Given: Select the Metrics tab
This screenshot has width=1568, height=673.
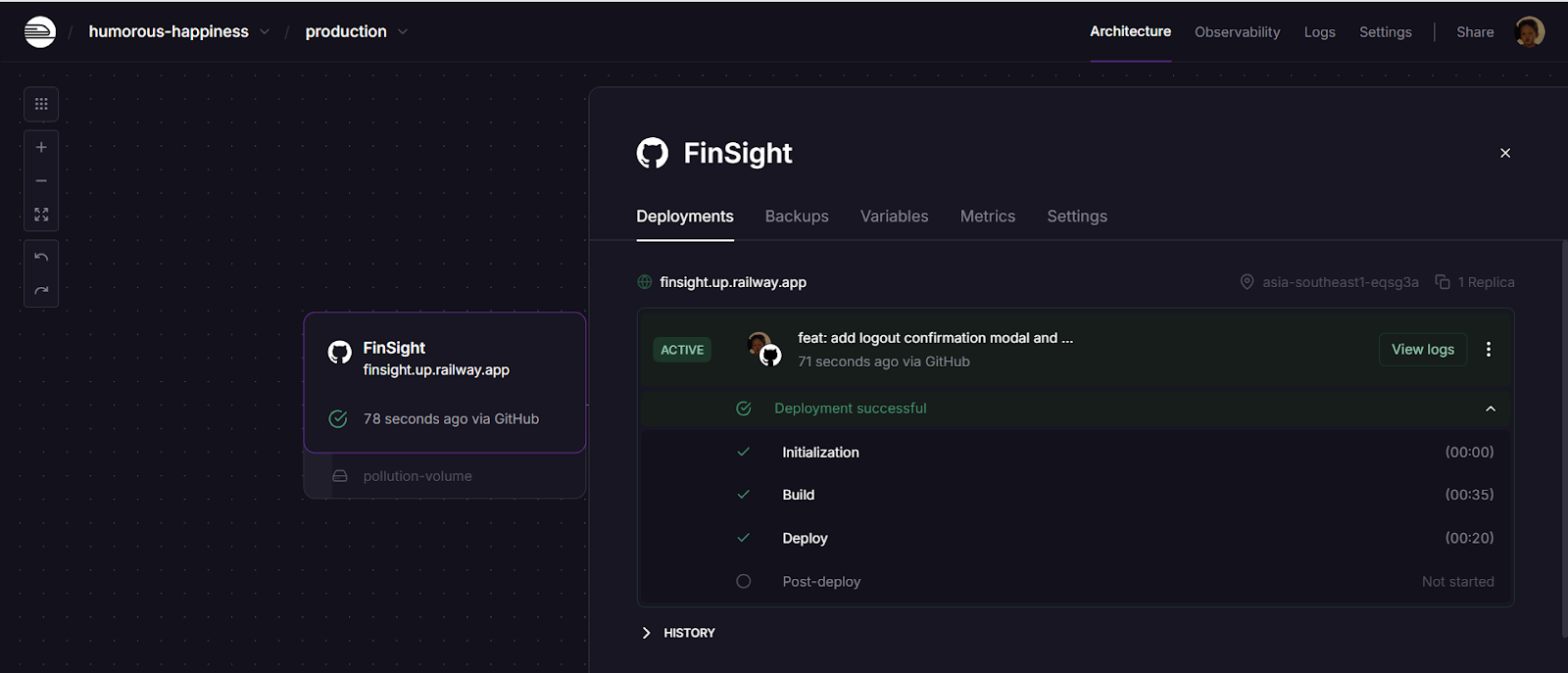Looking at the screenshot, I should tap(988, 216).
